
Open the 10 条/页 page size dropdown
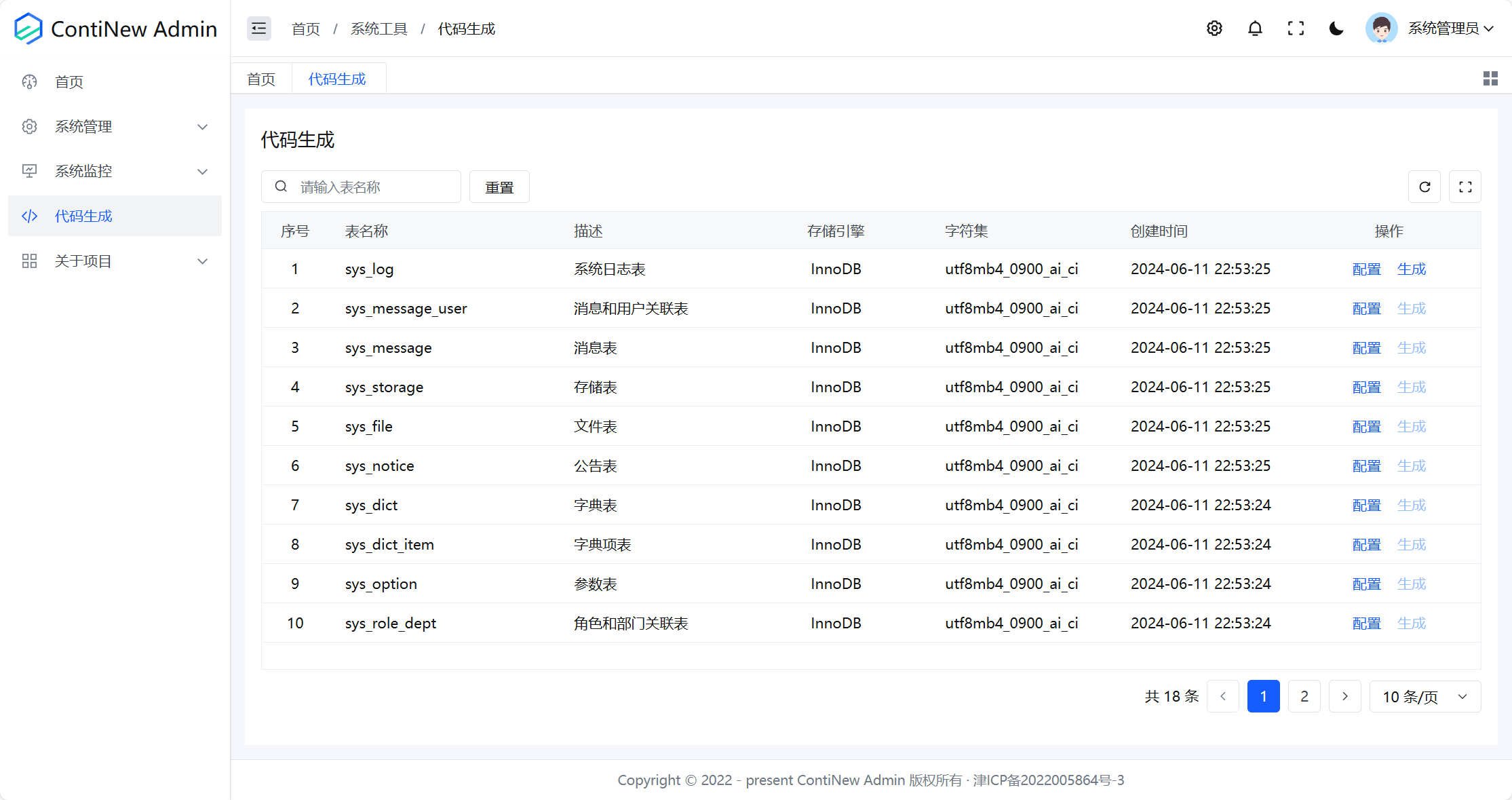[x=1424, y=697]
